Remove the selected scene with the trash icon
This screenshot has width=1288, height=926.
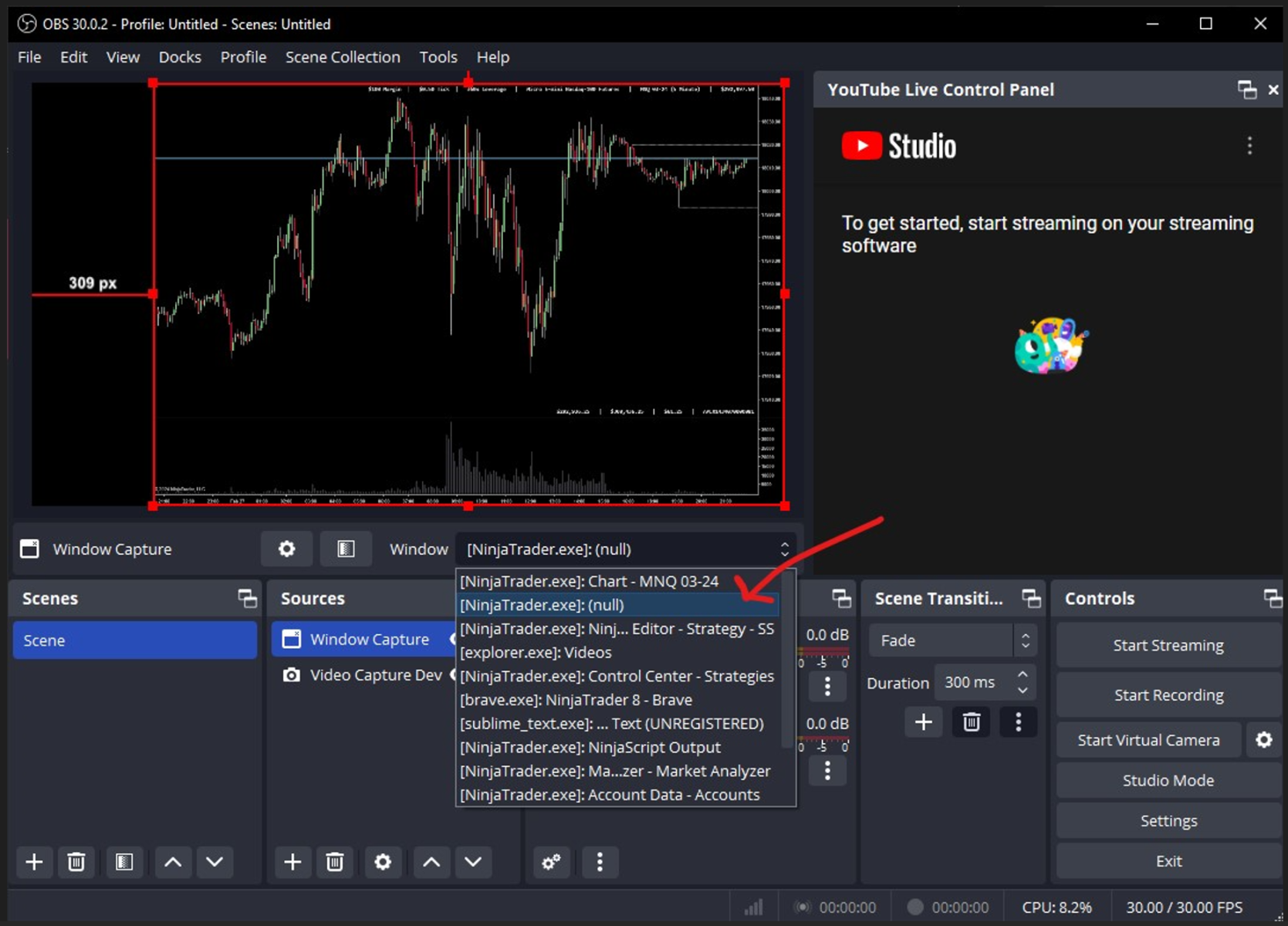click(x=76, y=862)
